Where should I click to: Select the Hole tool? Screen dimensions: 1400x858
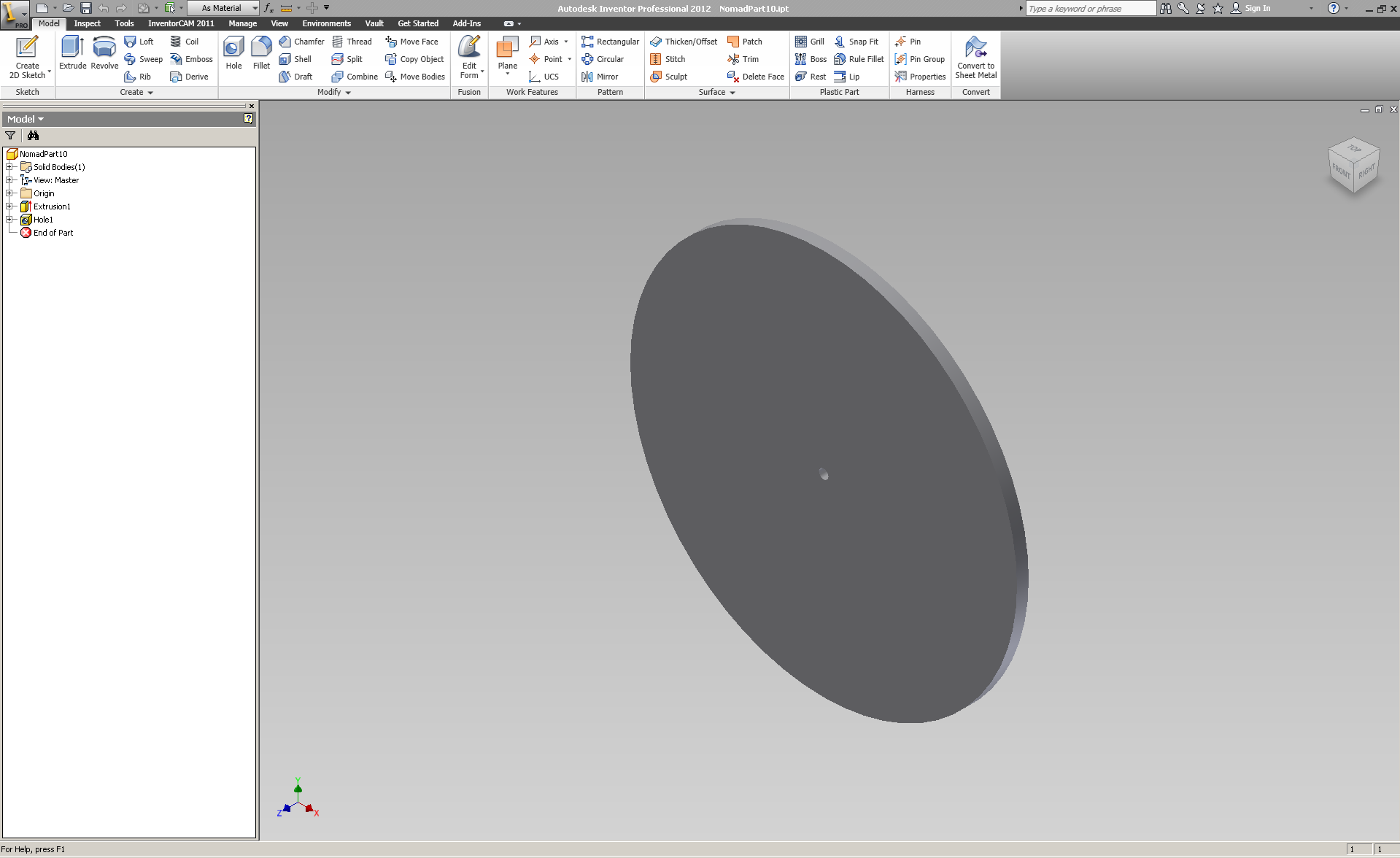point(233,53)
